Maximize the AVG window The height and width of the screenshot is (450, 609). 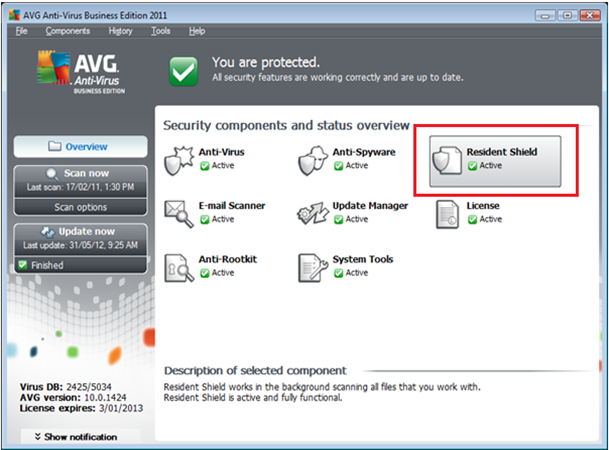[x=567, y=16]
